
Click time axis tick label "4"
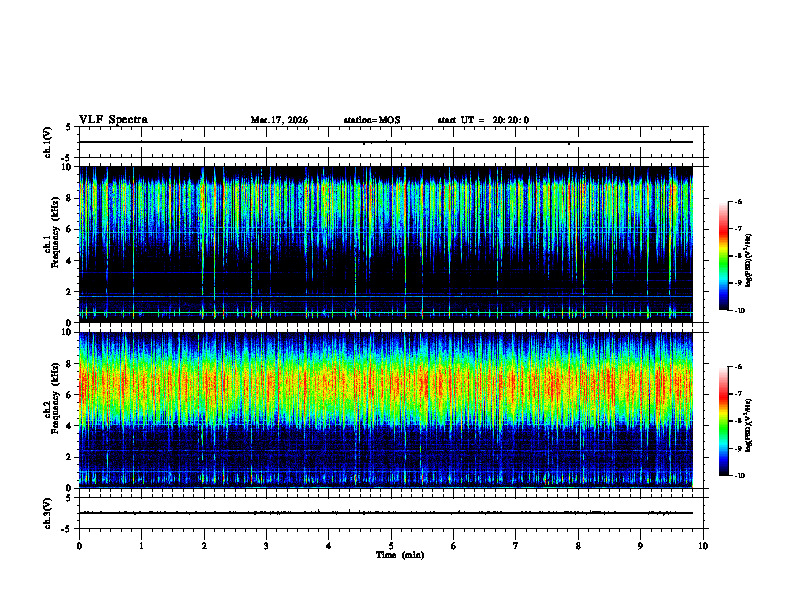(x=328, y=546)
